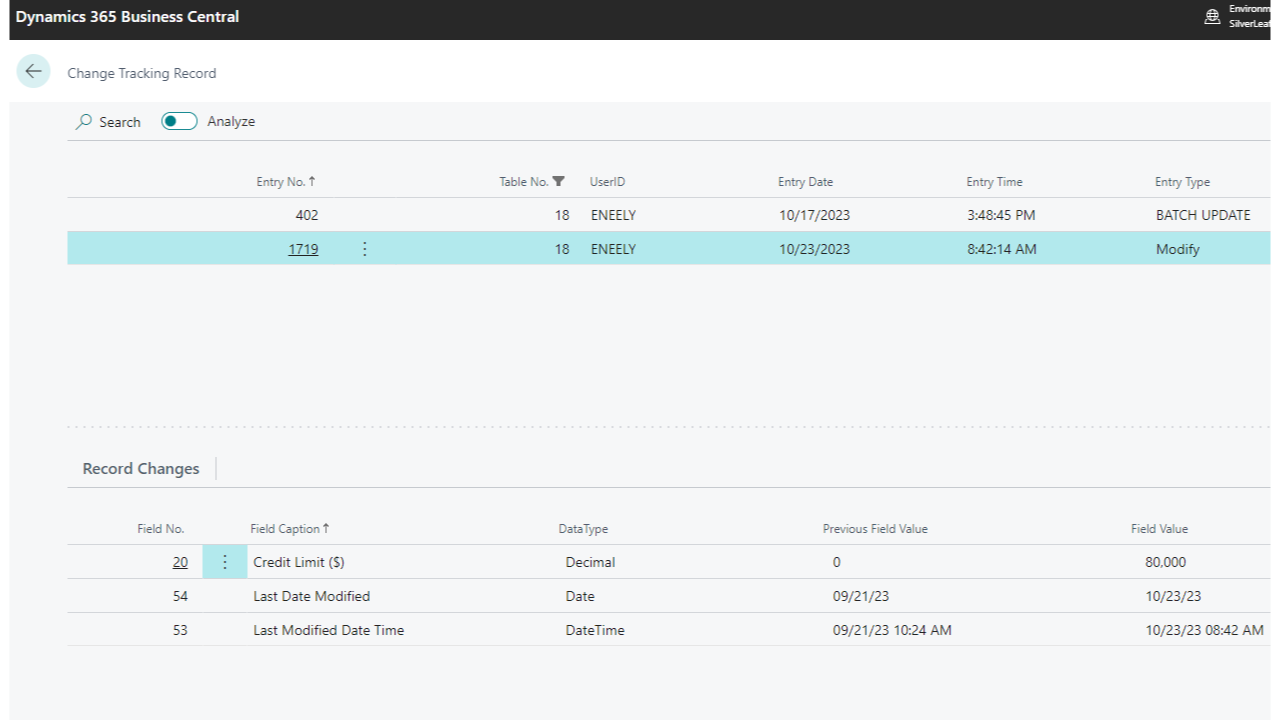Select entry number 402 cell

(x=307, y=215)
